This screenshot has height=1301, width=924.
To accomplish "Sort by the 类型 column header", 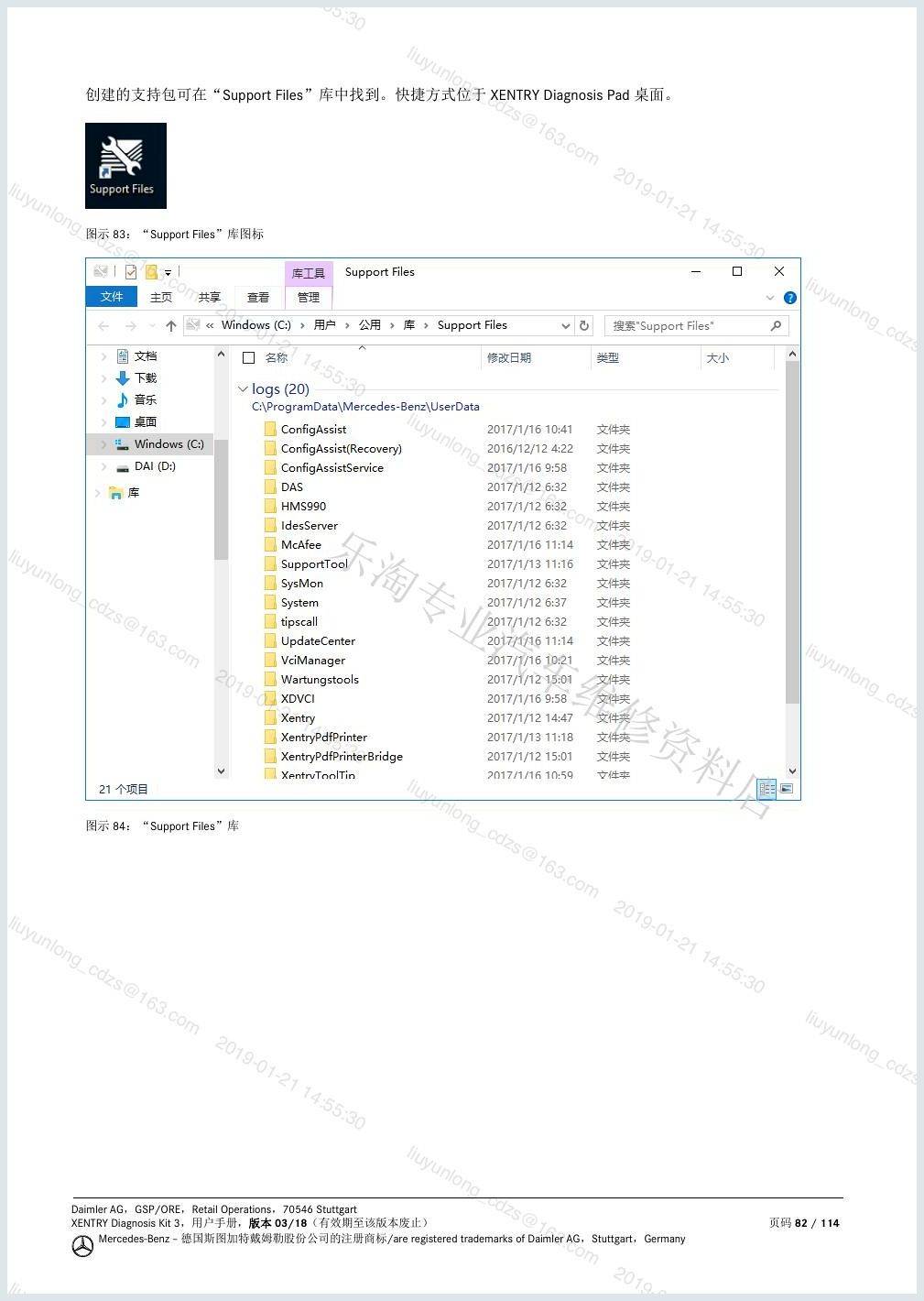I will (x=608, y=358).
